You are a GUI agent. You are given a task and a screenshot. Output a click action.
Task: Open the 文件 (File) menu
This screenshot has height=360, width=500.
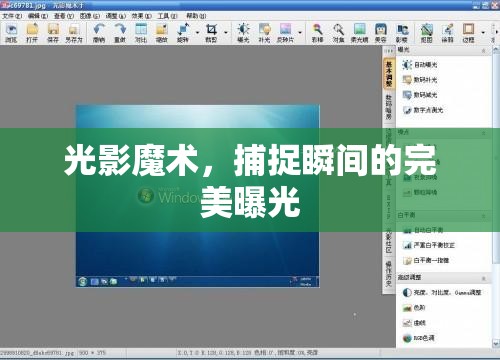point(12,16)
